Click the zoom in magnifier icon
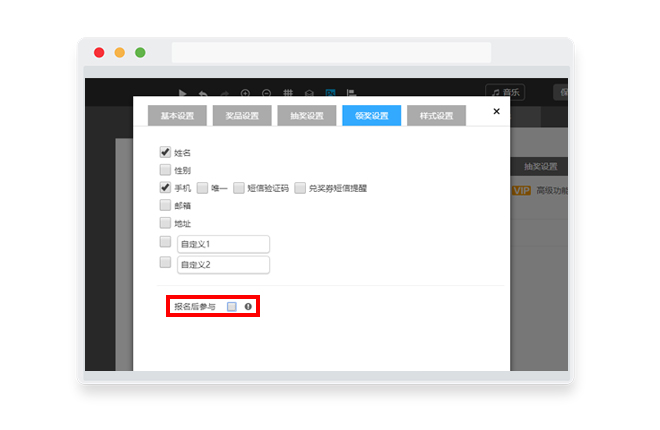The width and height of the screenshot is (660, 430). click(245, 93)
